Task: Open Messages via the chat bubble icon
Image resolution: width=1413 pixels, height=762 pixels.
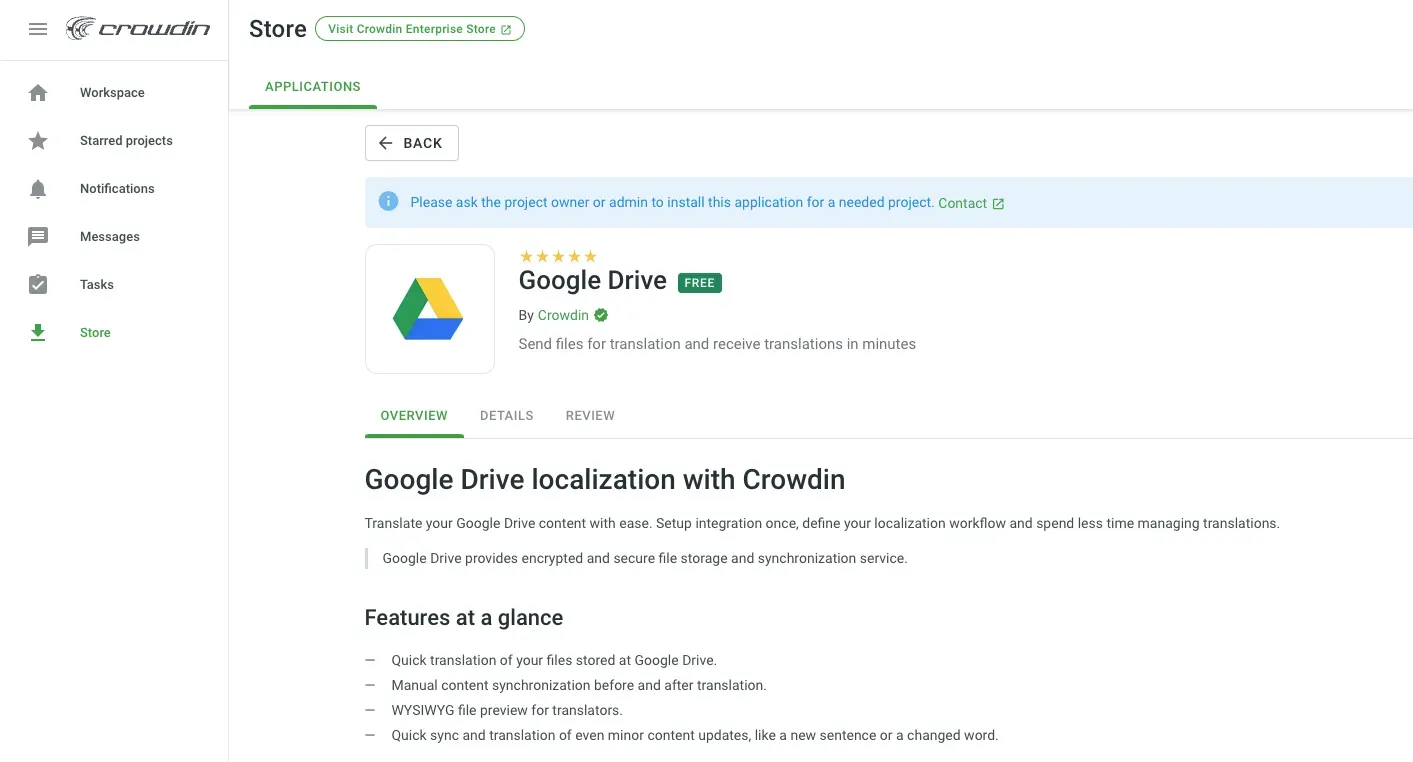Action: coord(38,236)
